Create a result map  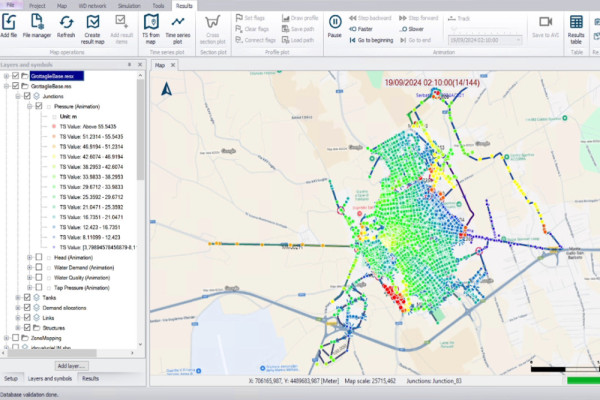(x=93, y=28)
